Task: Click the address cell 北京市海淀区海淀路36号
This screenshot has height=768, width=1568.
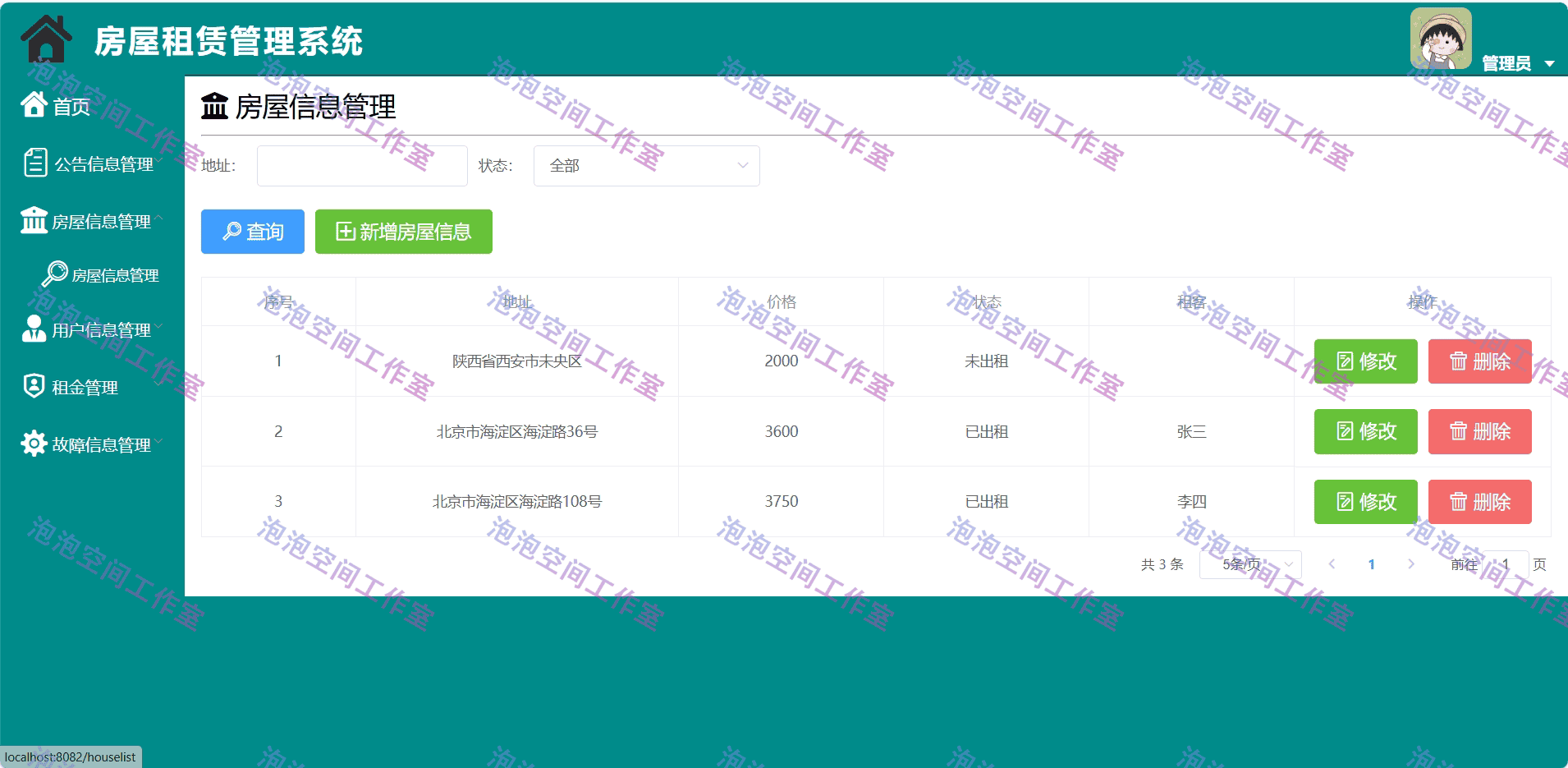Action: click(517, 431)
